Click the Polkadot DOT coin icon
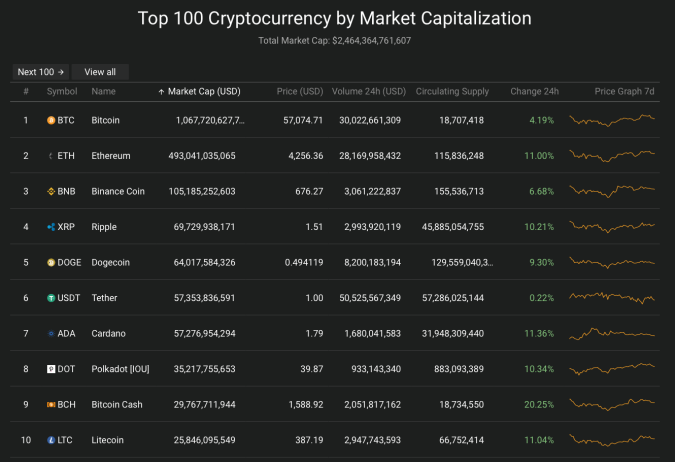 click(x=51, y=369)
